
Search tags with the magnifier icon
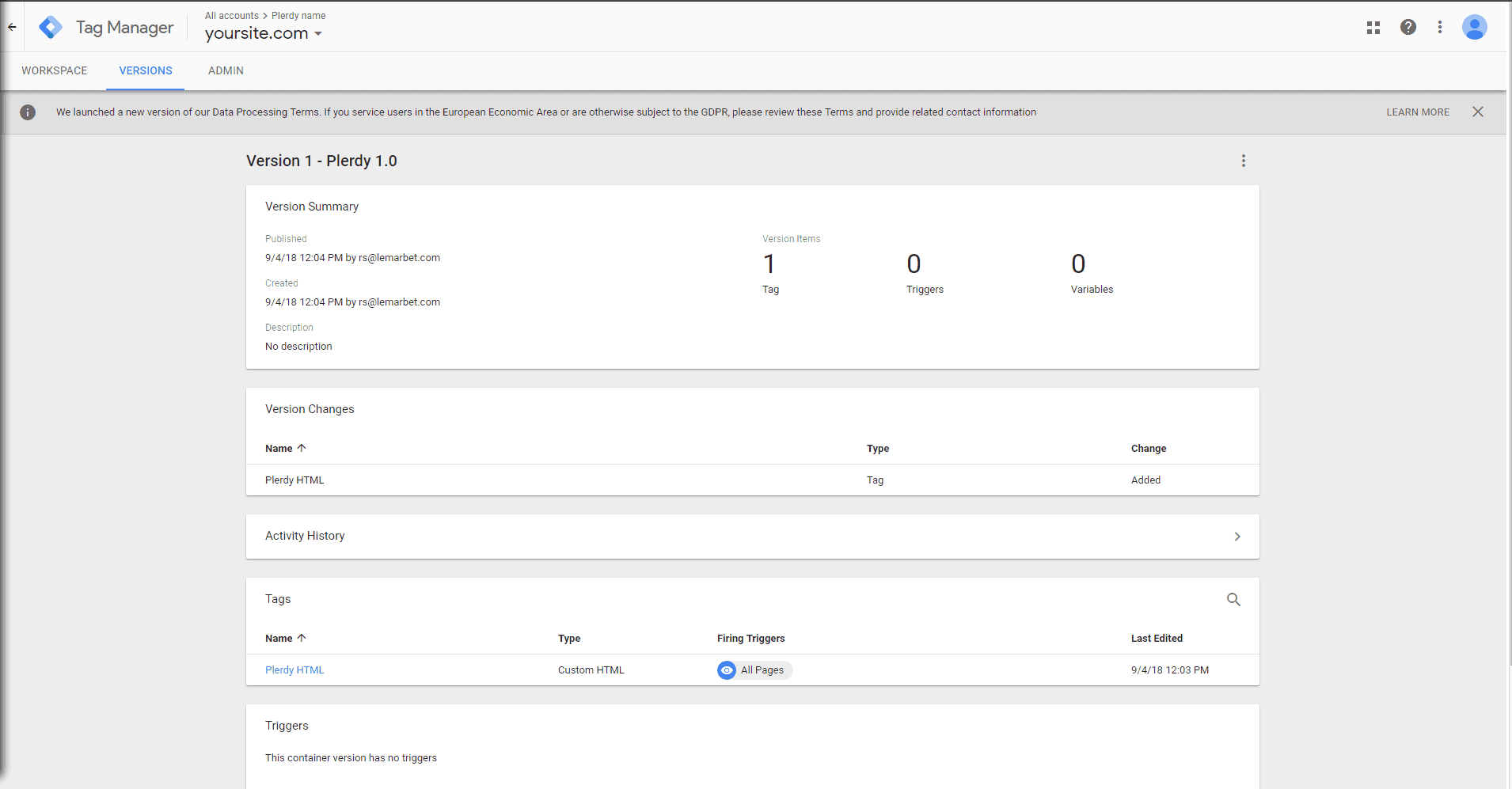point(1233,600)
